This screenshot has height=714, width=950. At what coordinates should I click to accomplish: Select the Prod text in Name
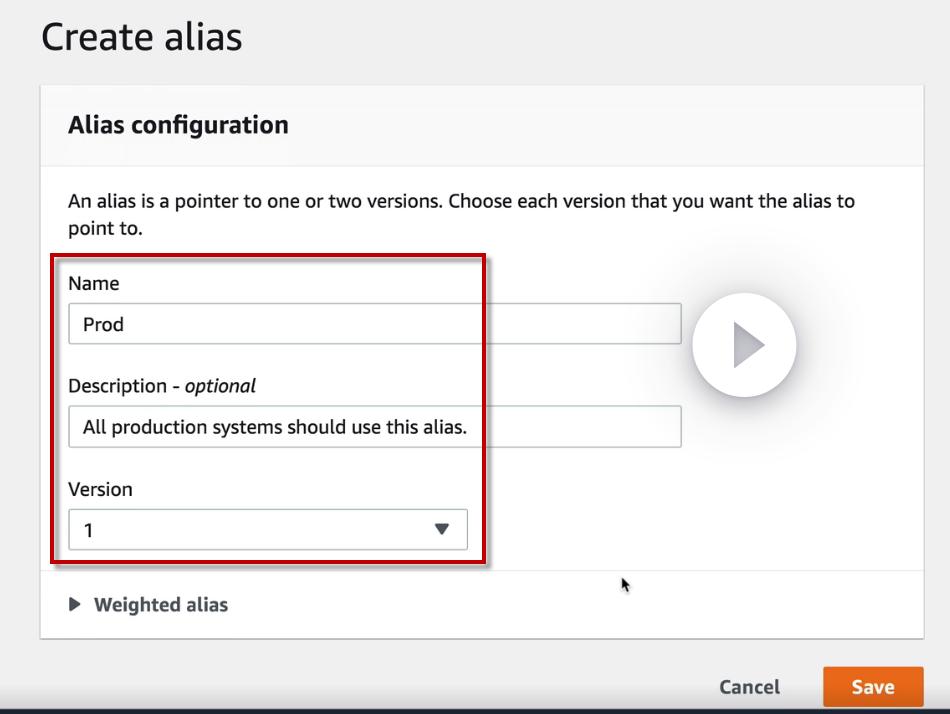pos(104,325)
